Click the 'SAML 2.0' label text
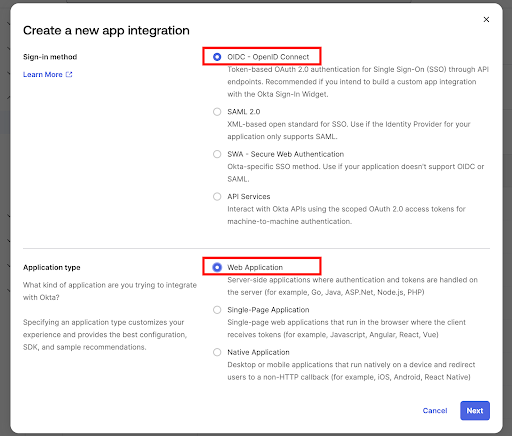 (244, 112)
